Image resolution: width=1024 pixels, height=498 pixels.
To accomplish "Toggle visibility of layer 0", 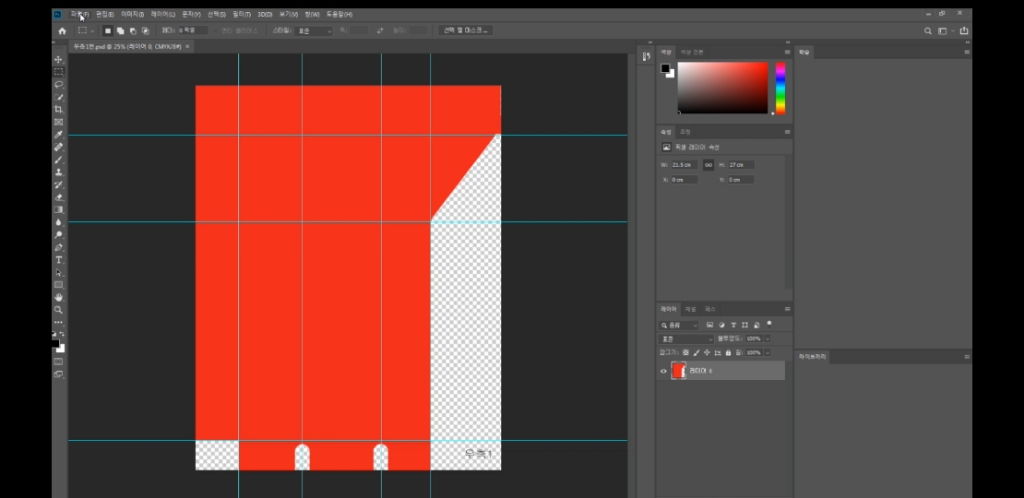I will point(664,371).
